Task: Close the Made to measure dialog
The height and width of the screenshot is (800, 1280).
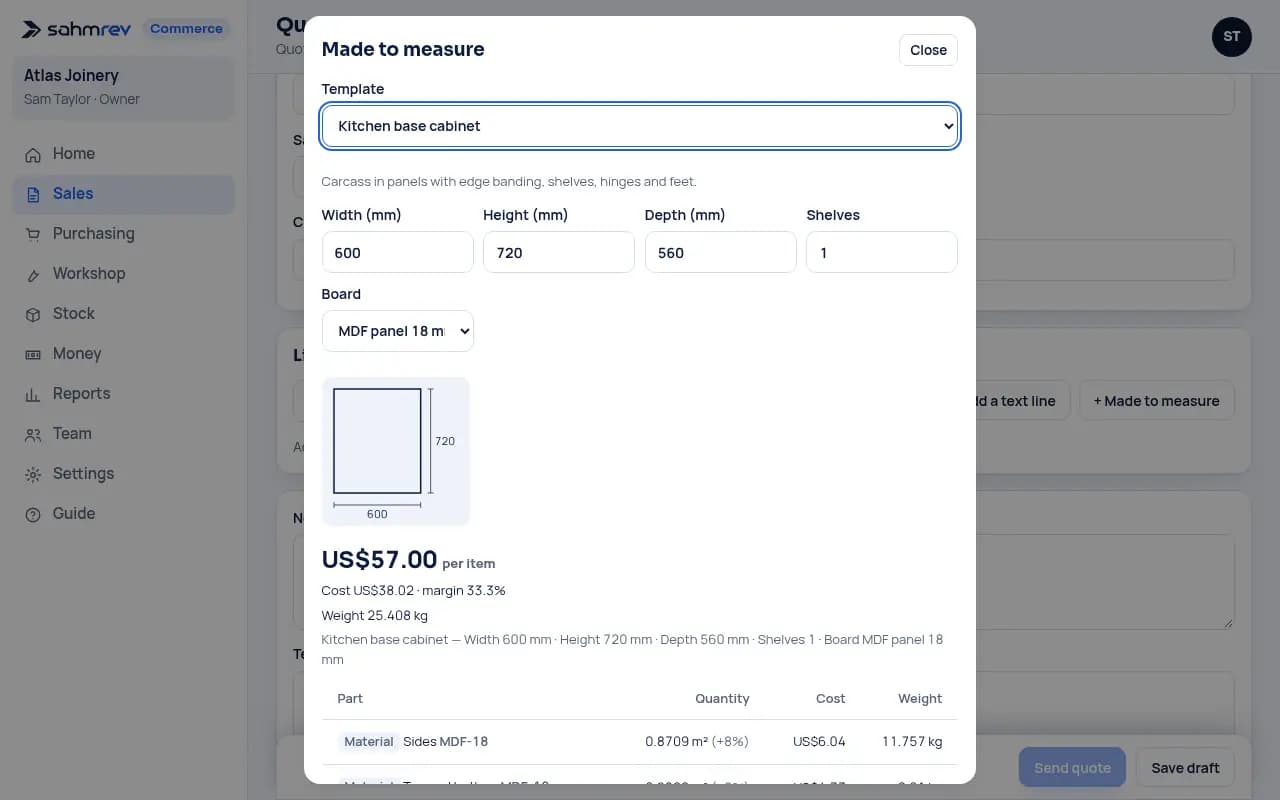Action: click(x=928, y=50)
